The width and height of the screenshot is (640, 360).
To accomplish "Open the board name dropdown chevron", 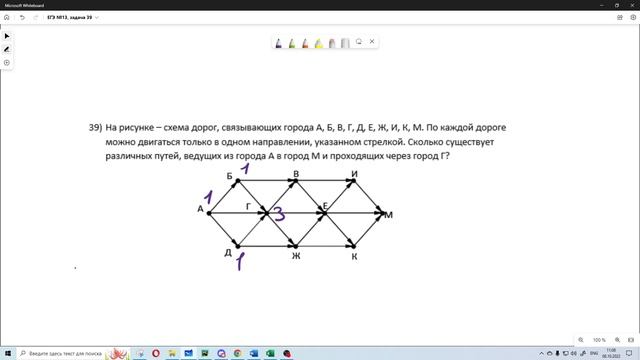I will point(97,18).
